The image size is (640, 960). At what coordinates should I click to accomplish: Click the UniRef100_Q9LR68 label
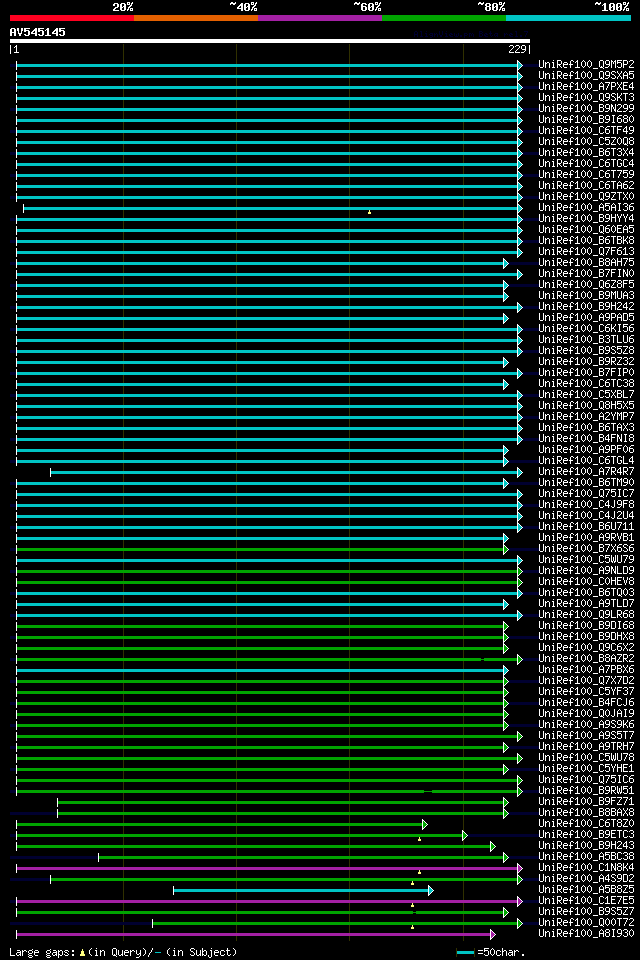coord(586,615)
